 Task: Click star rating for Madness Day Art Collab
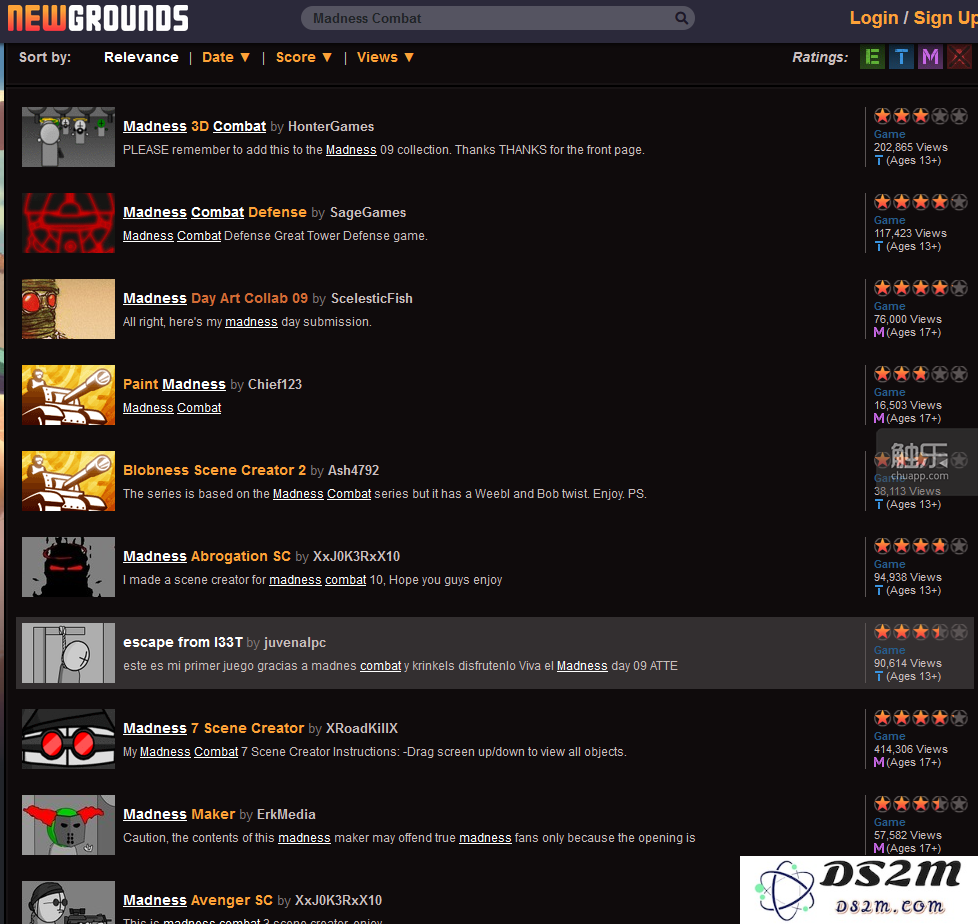[x=921, y=288]
